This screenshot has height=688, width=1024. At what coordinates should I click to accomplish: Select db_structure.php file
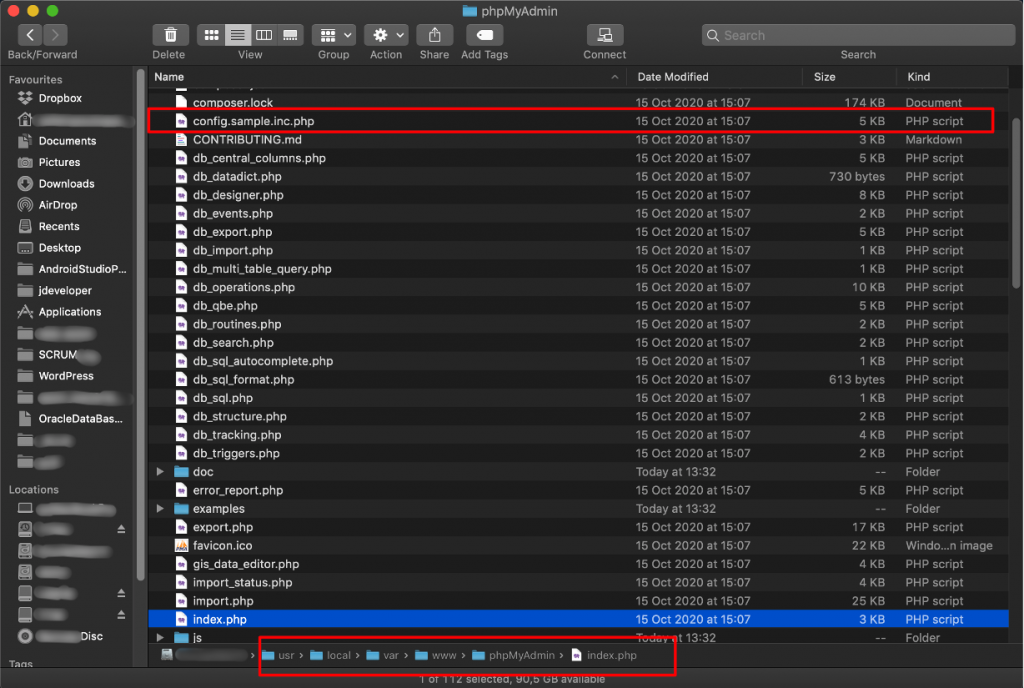[x=579, y=416]
